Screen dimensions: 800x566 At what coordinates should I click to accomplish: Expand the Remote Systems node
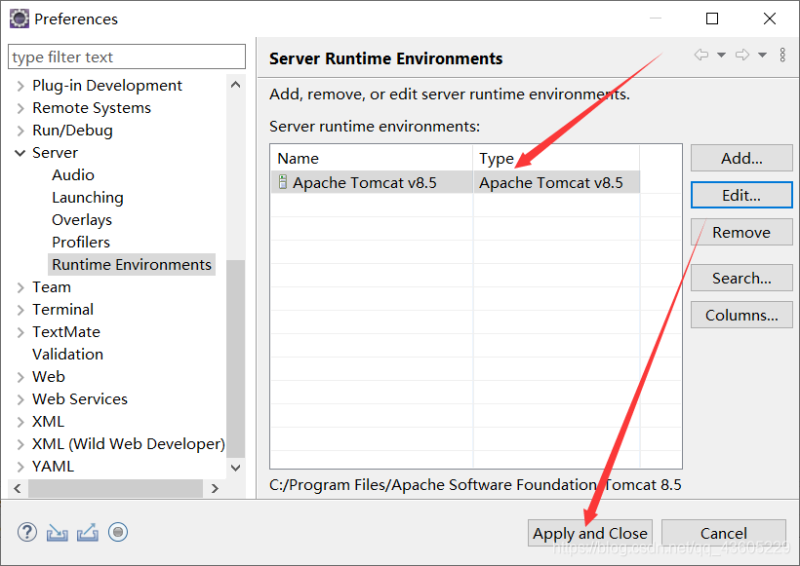[20, 108]
